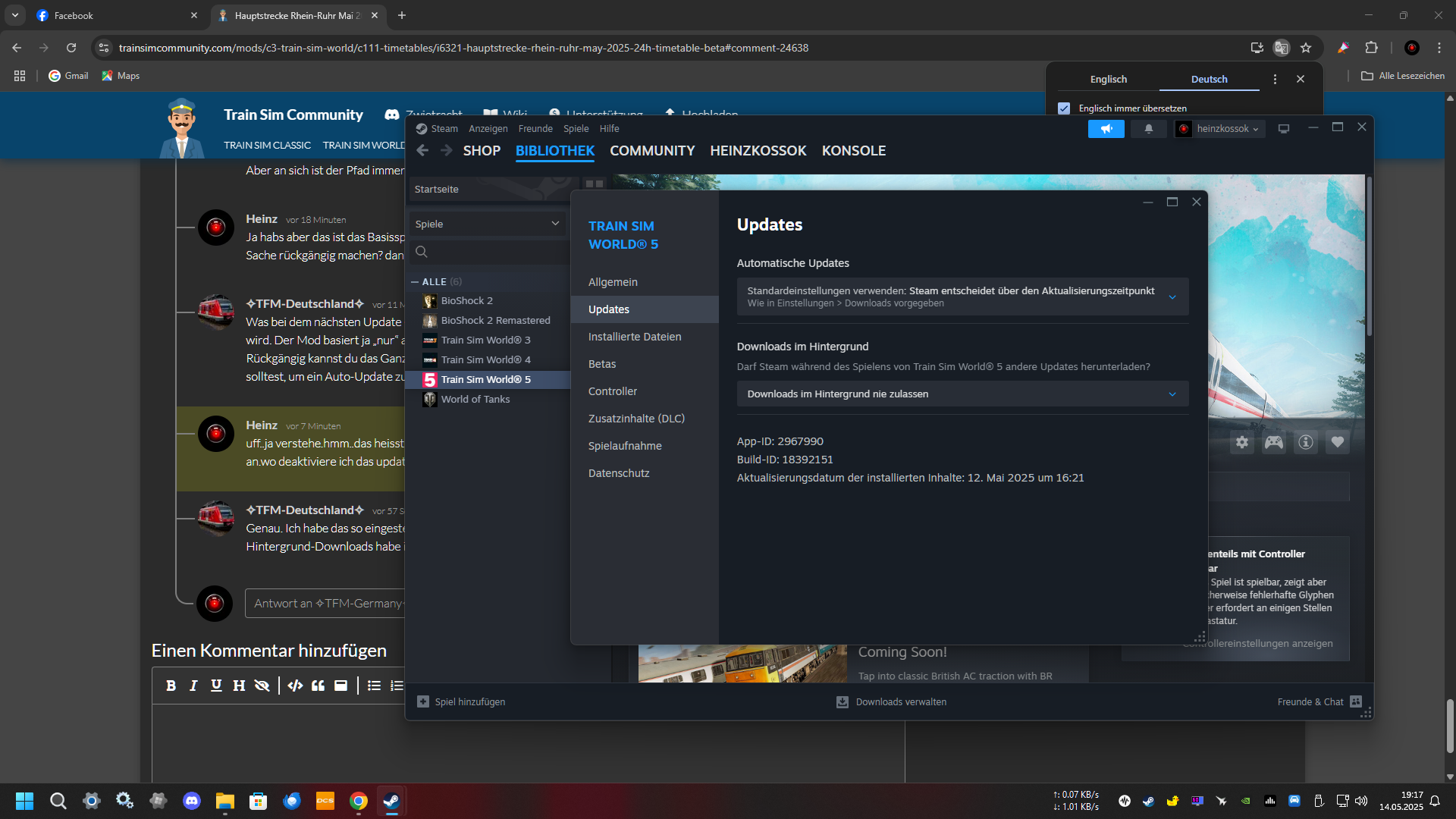This screenshot has height=819, width=1456.
Task: Click the Italic editor button
Action: click(193, 686)
